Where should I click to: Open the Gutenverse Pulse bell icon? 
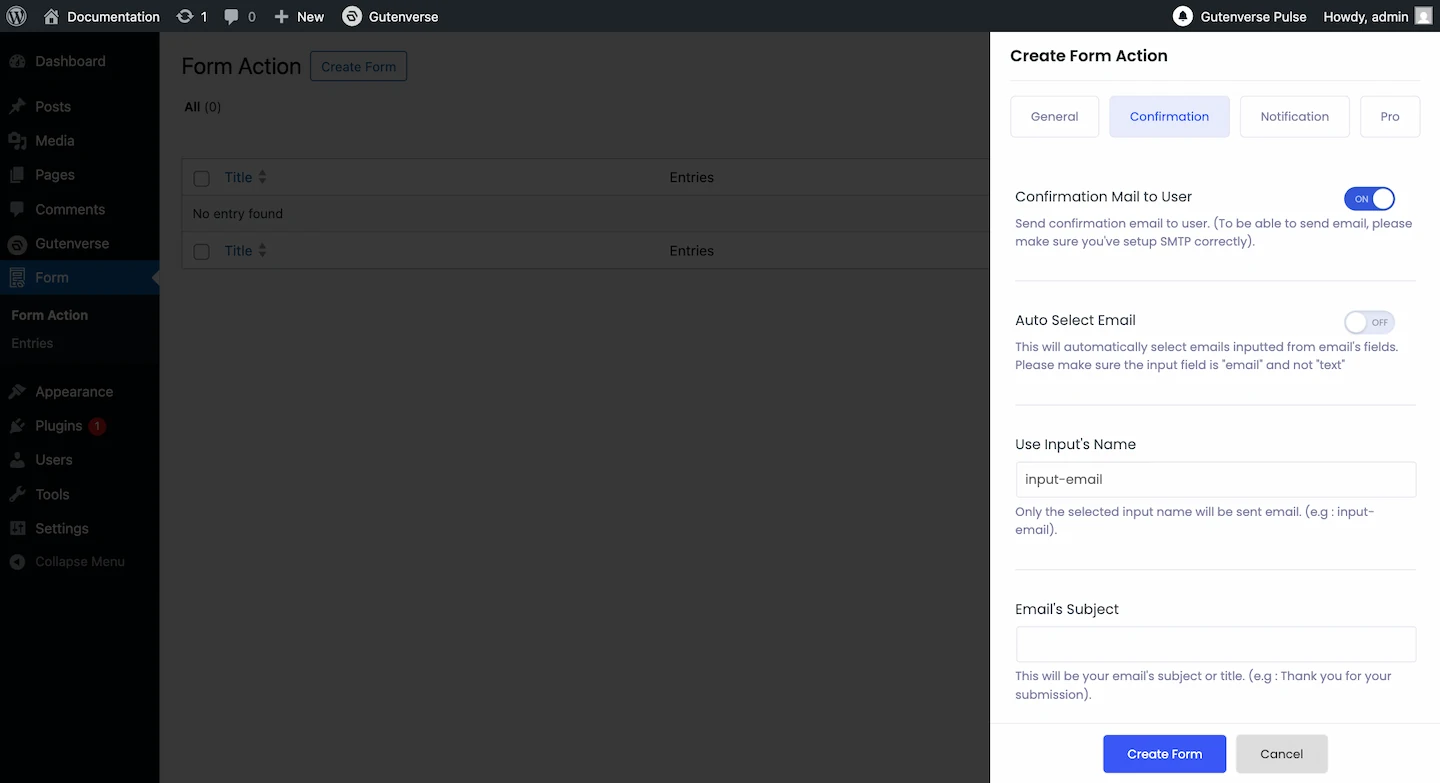(1183, 16)
